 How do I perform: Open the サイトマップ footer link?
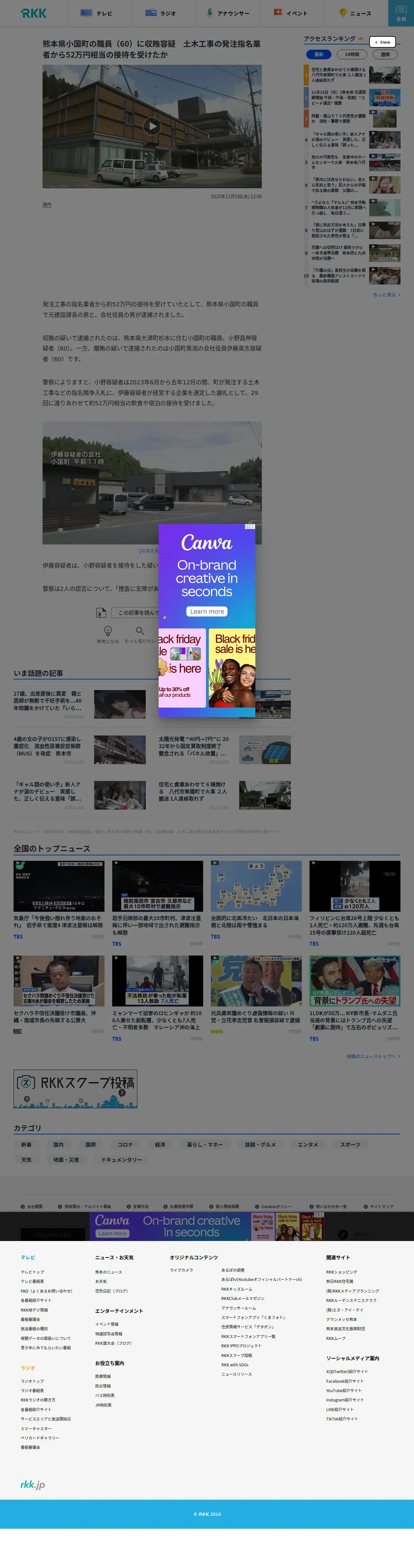379,1207
